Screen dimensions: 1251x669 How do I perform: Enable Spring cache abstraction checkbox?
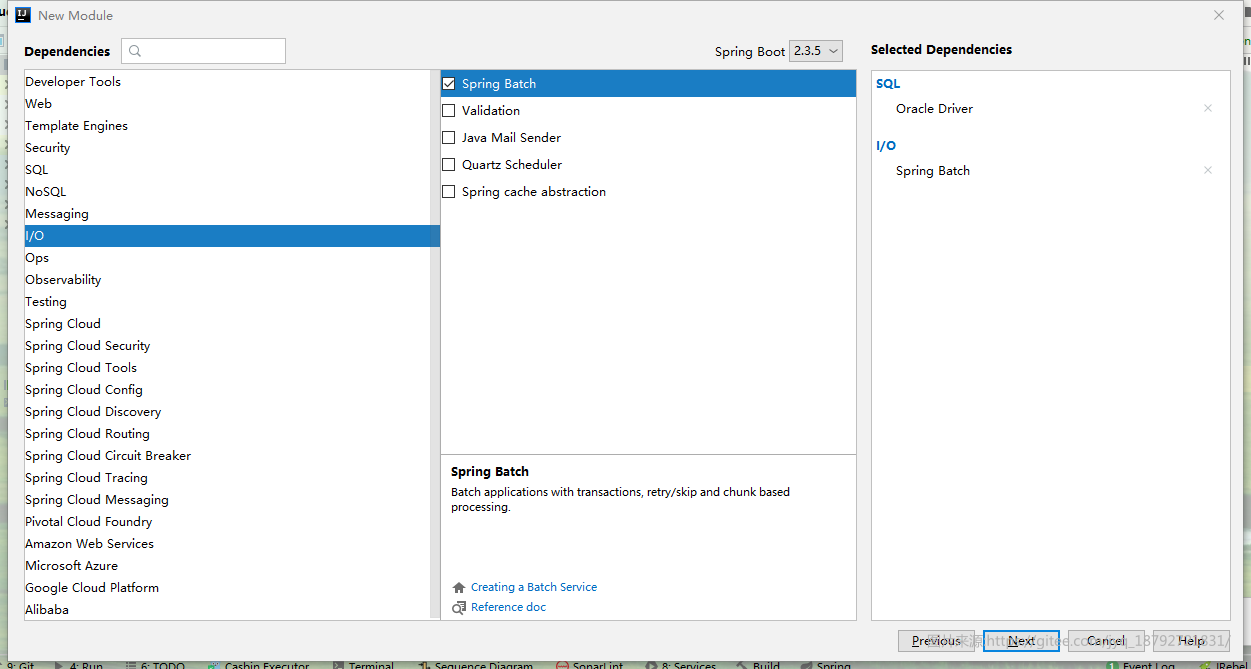click(449, 192)
